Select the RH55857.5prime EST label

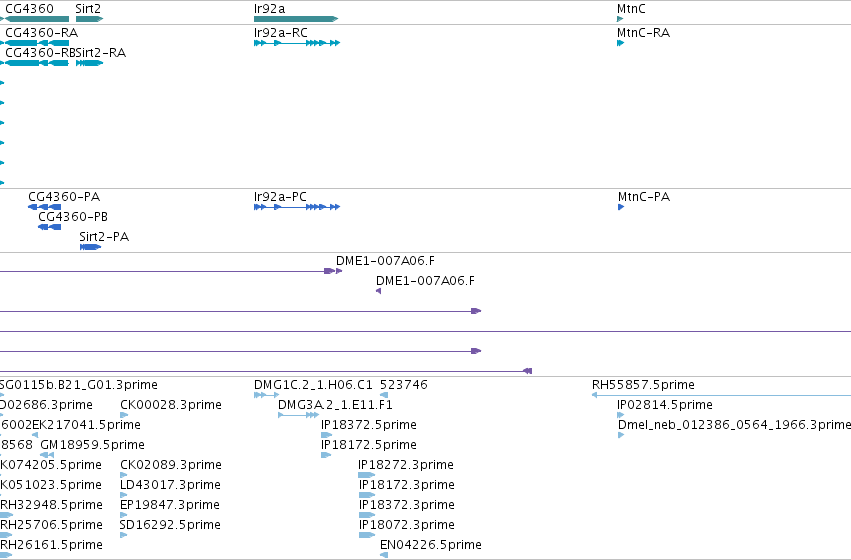coord(643,385)
